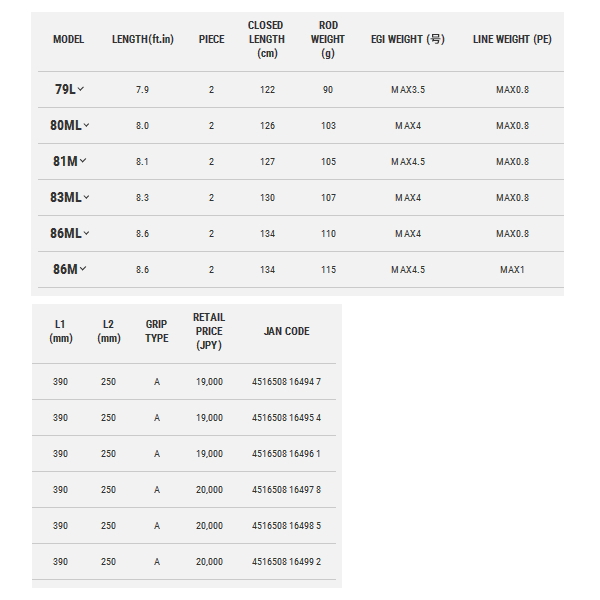Viewport: 600px width, 600px height.
Task: Expand the 86ML model details
Action: pos(69,233)
